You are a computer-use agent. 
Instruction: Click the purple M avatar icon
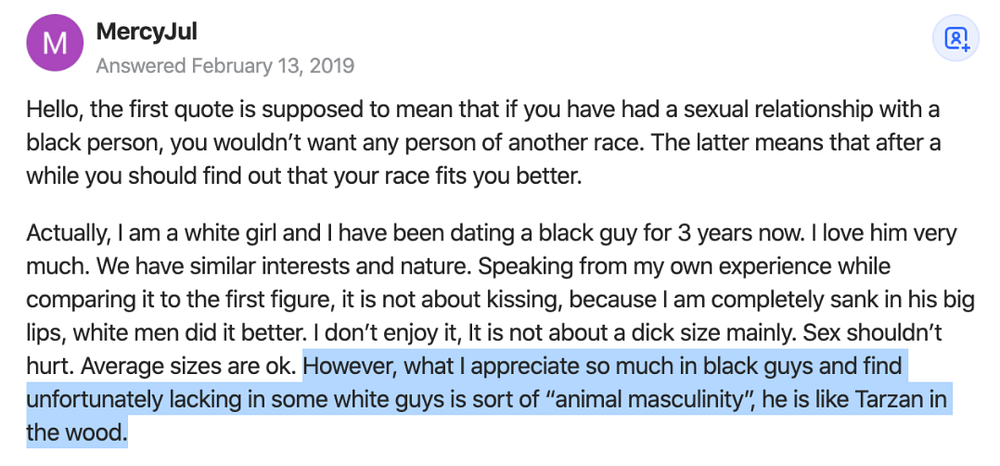click(x=54, y=43)
